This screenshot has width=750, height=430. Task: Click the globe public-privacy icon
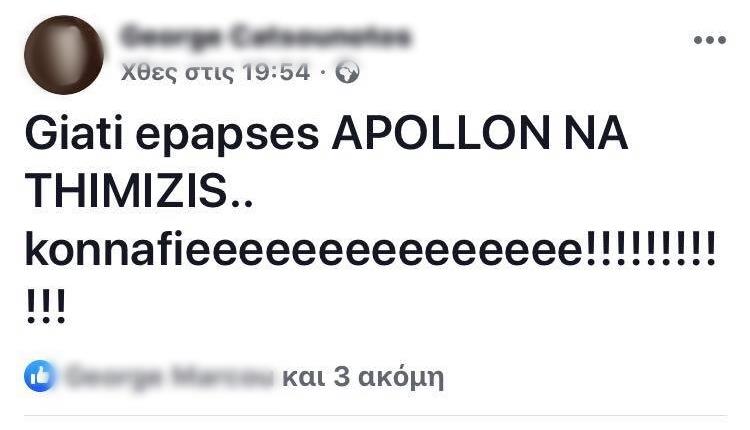coord(347,73)
